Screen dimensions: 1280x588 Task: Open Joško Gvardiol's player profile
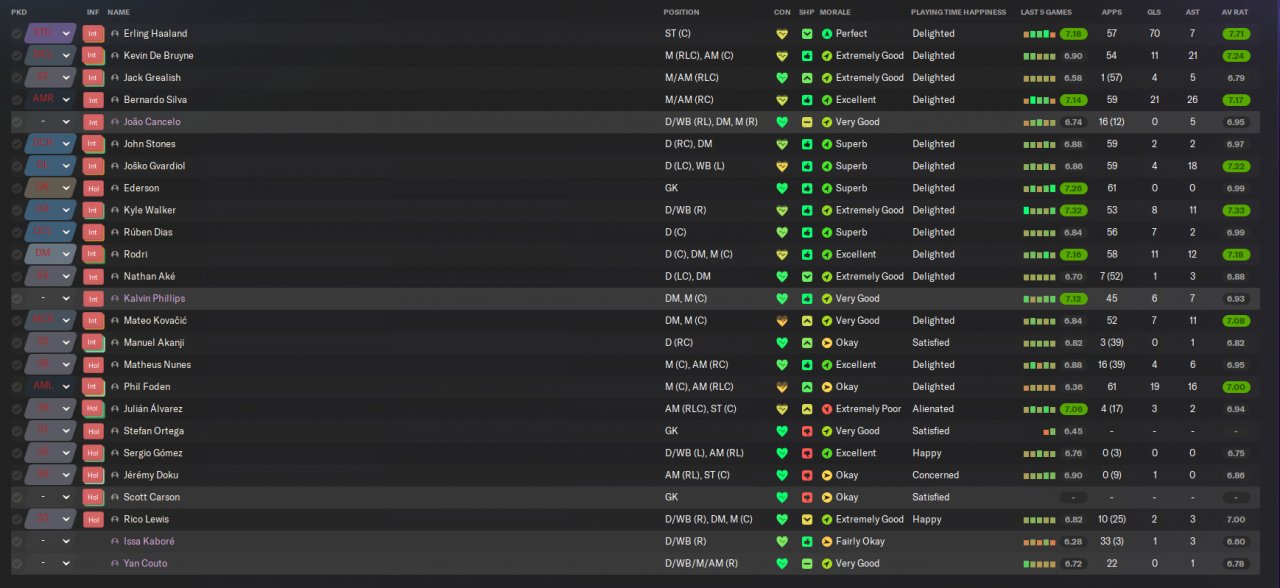pos(154,166)
